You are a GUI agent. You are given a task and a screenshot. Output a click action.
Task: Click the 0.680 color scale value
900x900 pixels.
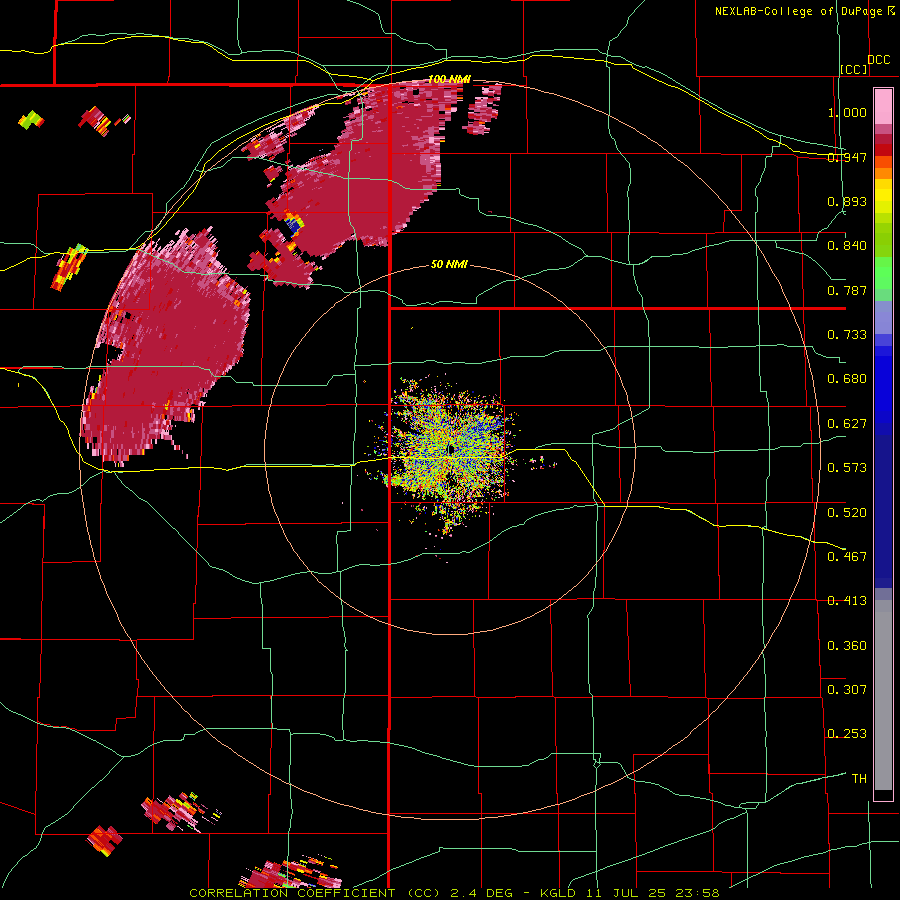[x=847, y=379]
